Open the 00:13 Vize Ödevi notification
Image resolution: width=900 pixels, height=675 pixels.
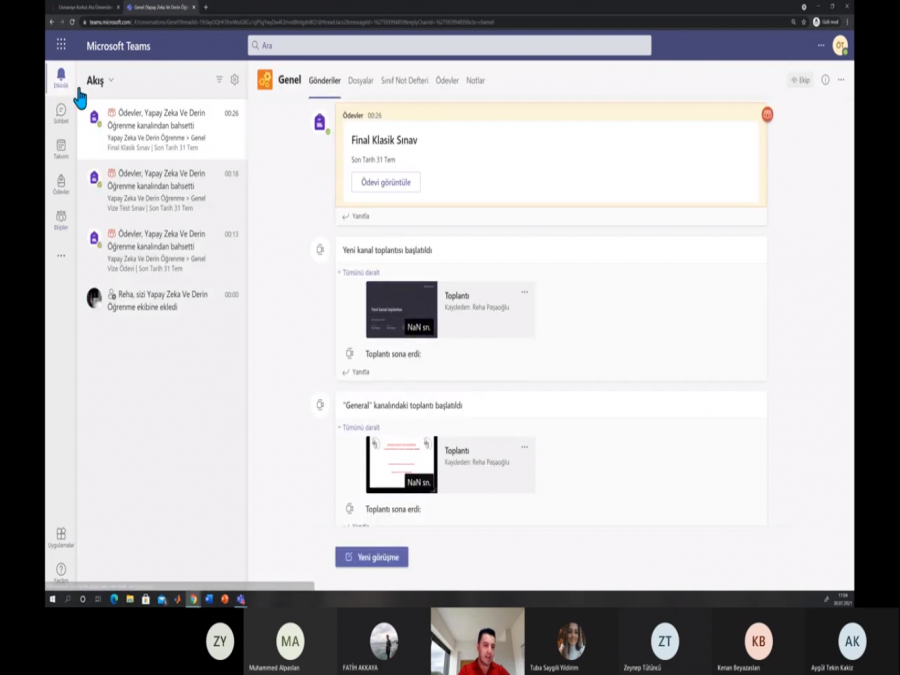click(162, 250)
